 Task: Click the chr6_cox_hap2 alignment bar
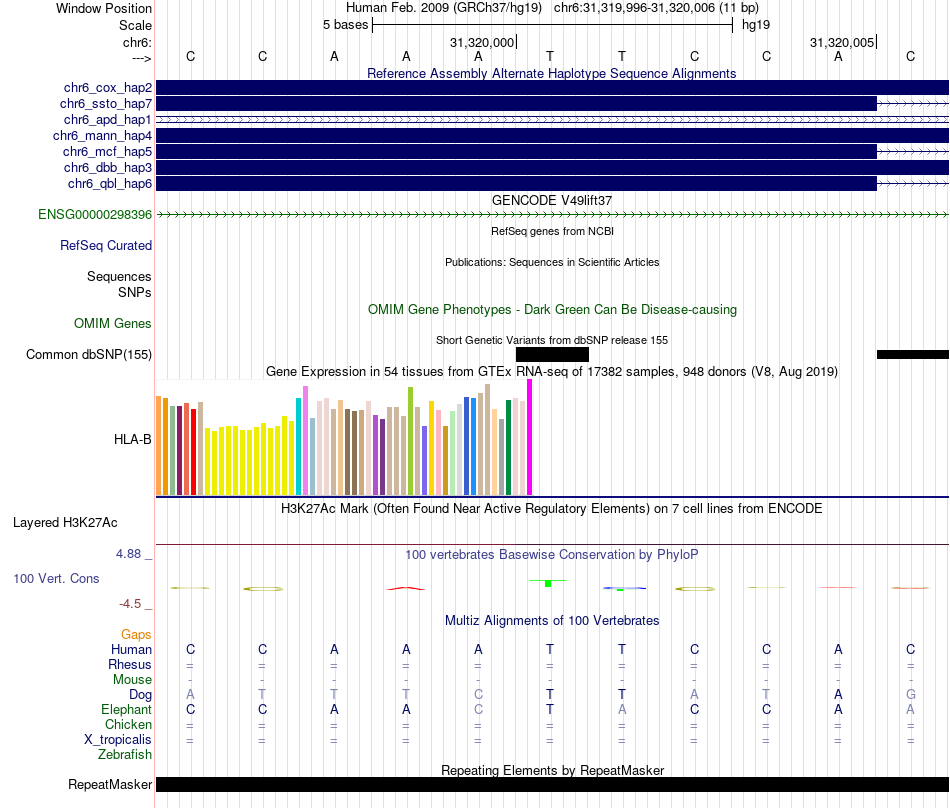click(552, 88)
